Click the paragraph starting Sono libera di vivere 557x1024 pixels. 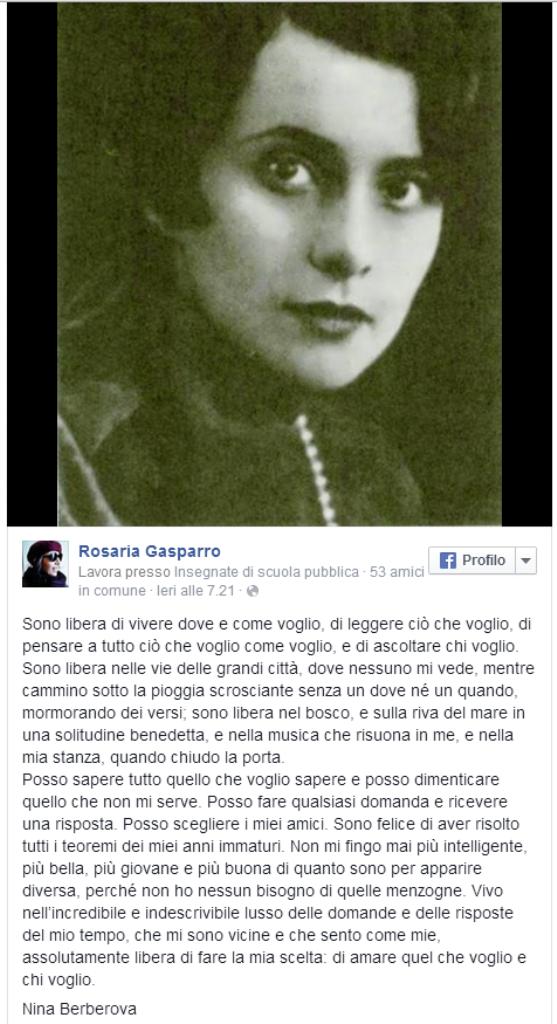tap(278, 692)
